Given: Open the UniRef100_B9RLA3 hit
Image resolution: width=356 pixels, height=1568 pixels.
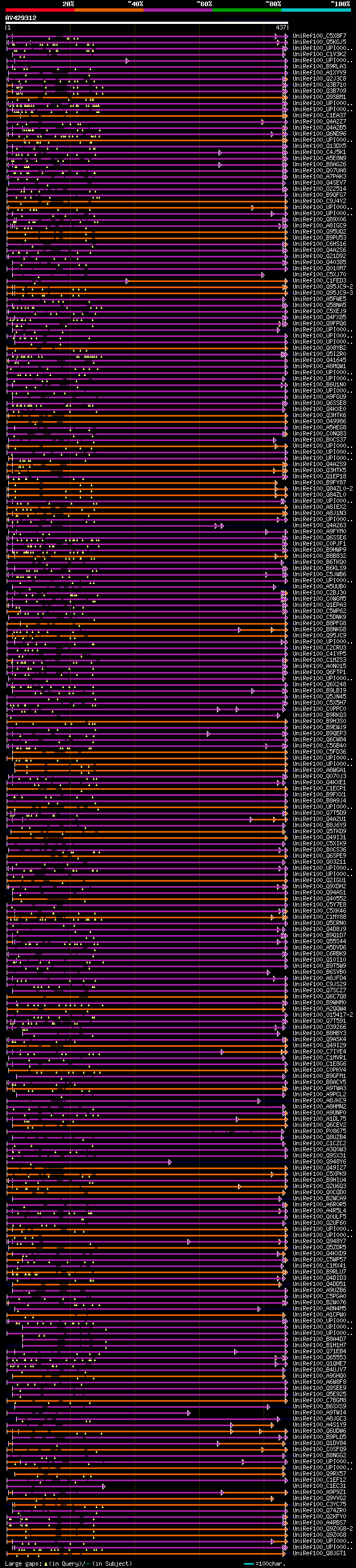Looking at the screenshot, I should click(319, 66).
